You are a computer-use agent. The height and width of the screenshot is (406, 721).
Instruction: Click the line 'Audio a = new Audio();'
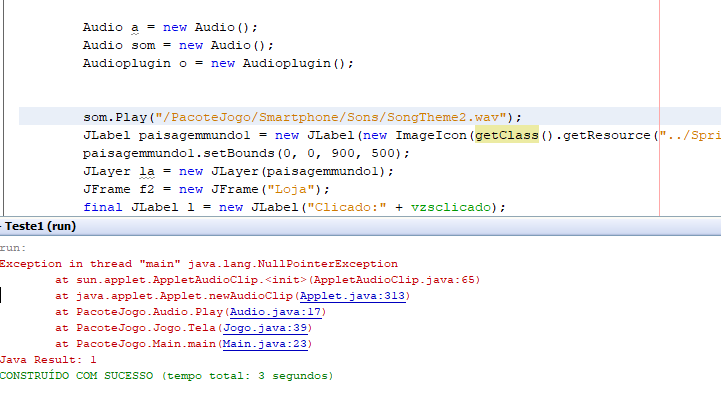click(x=170, y=28)
